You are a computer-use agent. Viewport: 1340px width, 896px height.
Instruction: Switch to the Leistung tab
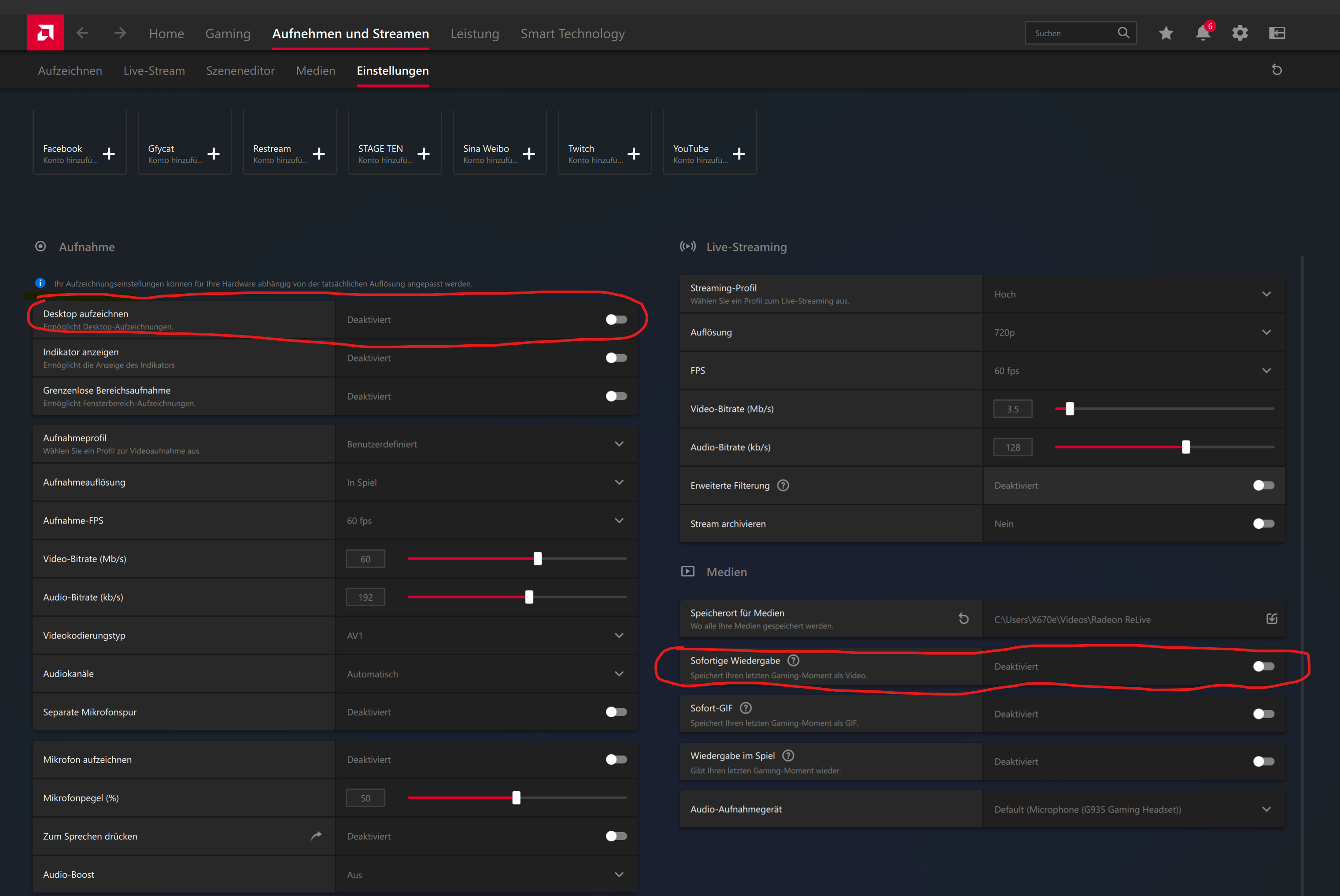474,34
